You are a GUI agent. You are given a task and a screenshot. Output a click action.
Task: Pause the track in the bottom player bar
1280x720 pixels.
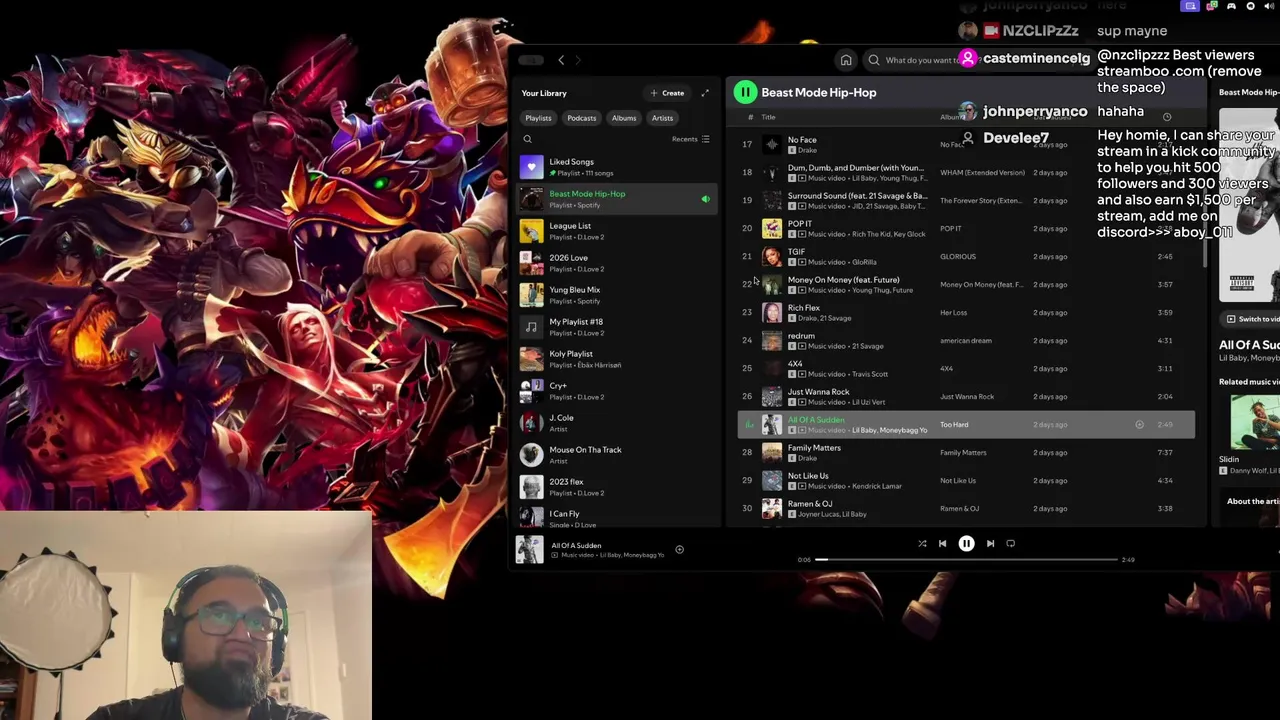(966, 544)
